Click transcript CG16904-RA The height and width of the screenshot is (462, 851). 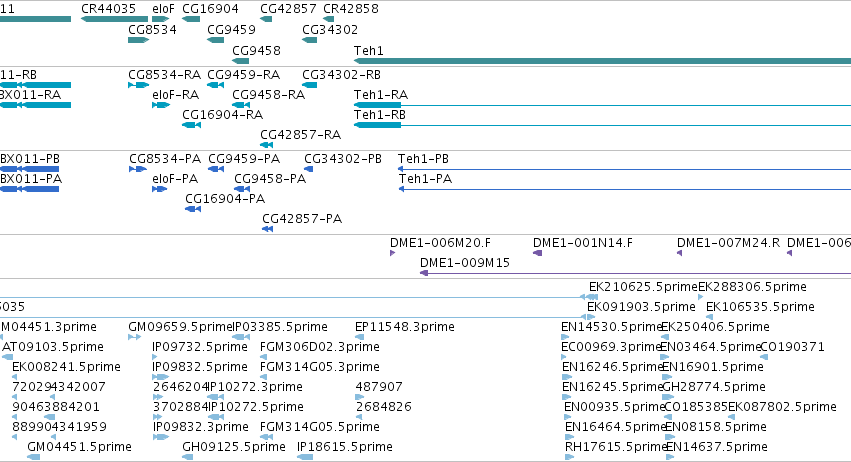click(x=223, y=115)
